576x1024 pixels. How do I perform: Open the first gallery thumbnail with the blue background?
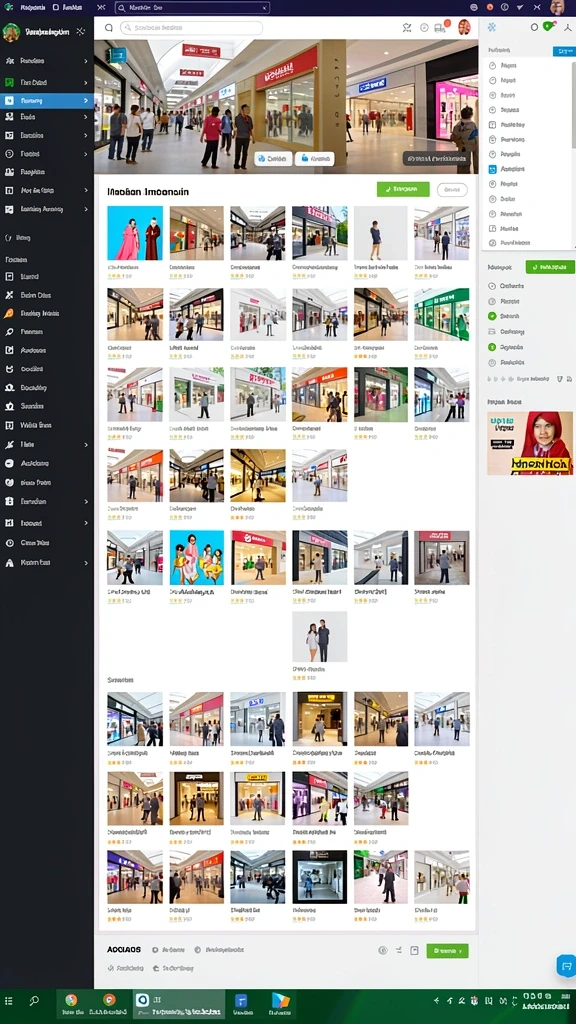(135, 233)
